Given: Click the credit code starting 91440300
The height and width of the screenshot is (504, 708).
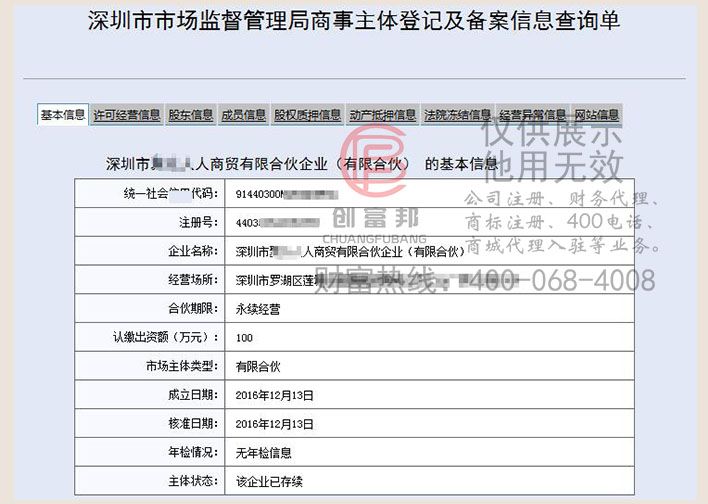Looking at the screenshot, I should click(x=287, y=195).
